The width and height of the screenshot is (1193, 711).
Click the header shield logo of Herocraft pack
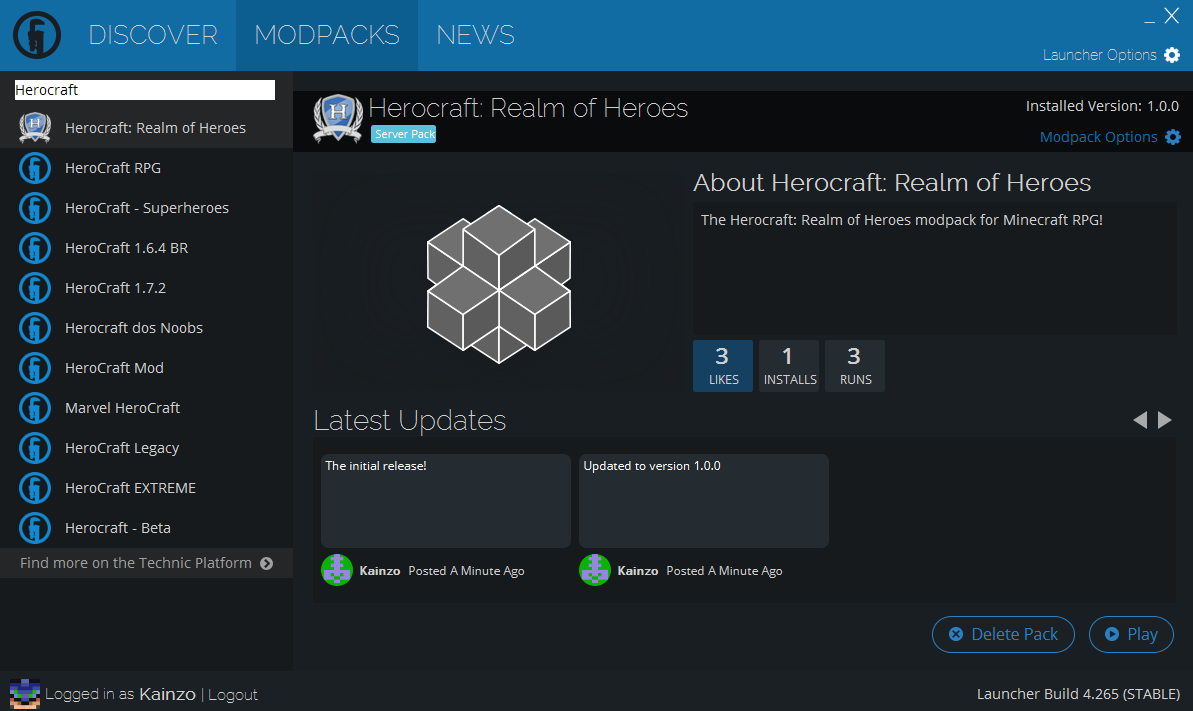(338, 118)
